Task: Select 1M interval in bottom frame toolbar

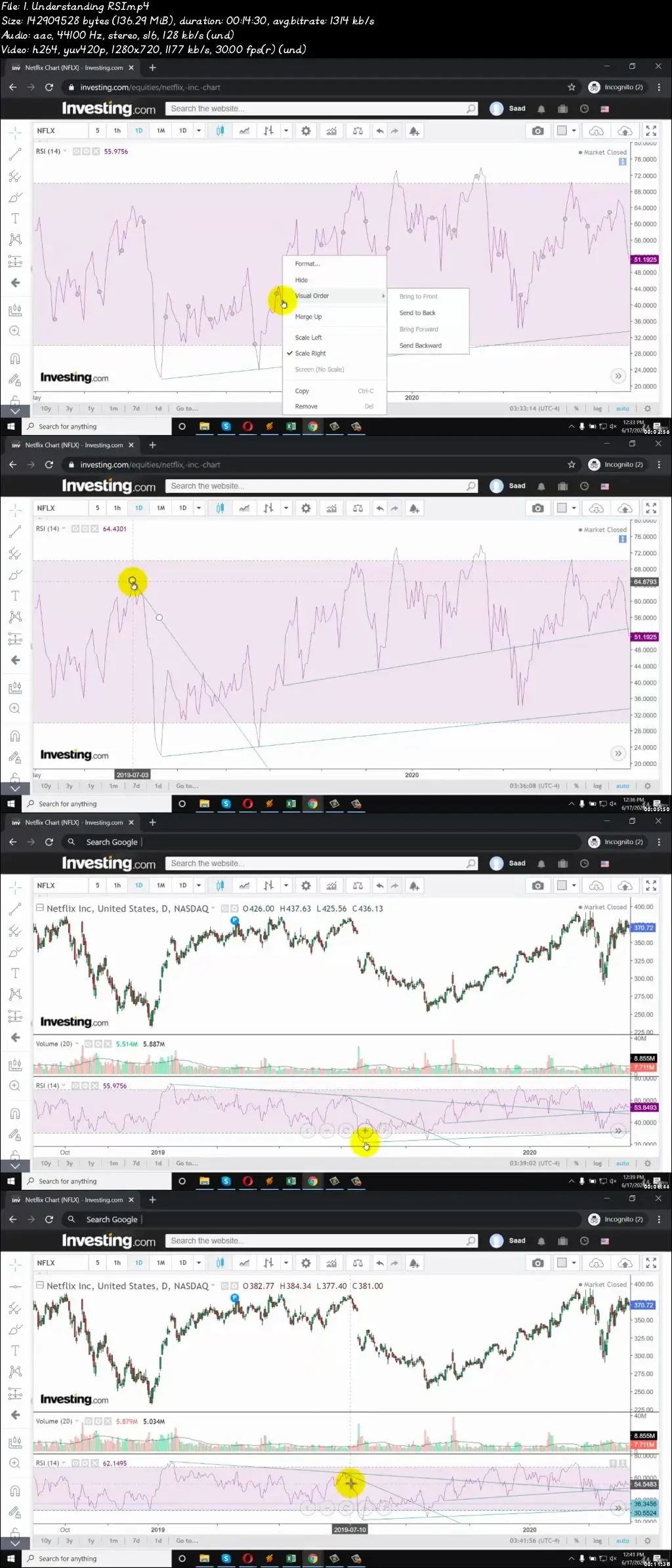Action: 161,1263
